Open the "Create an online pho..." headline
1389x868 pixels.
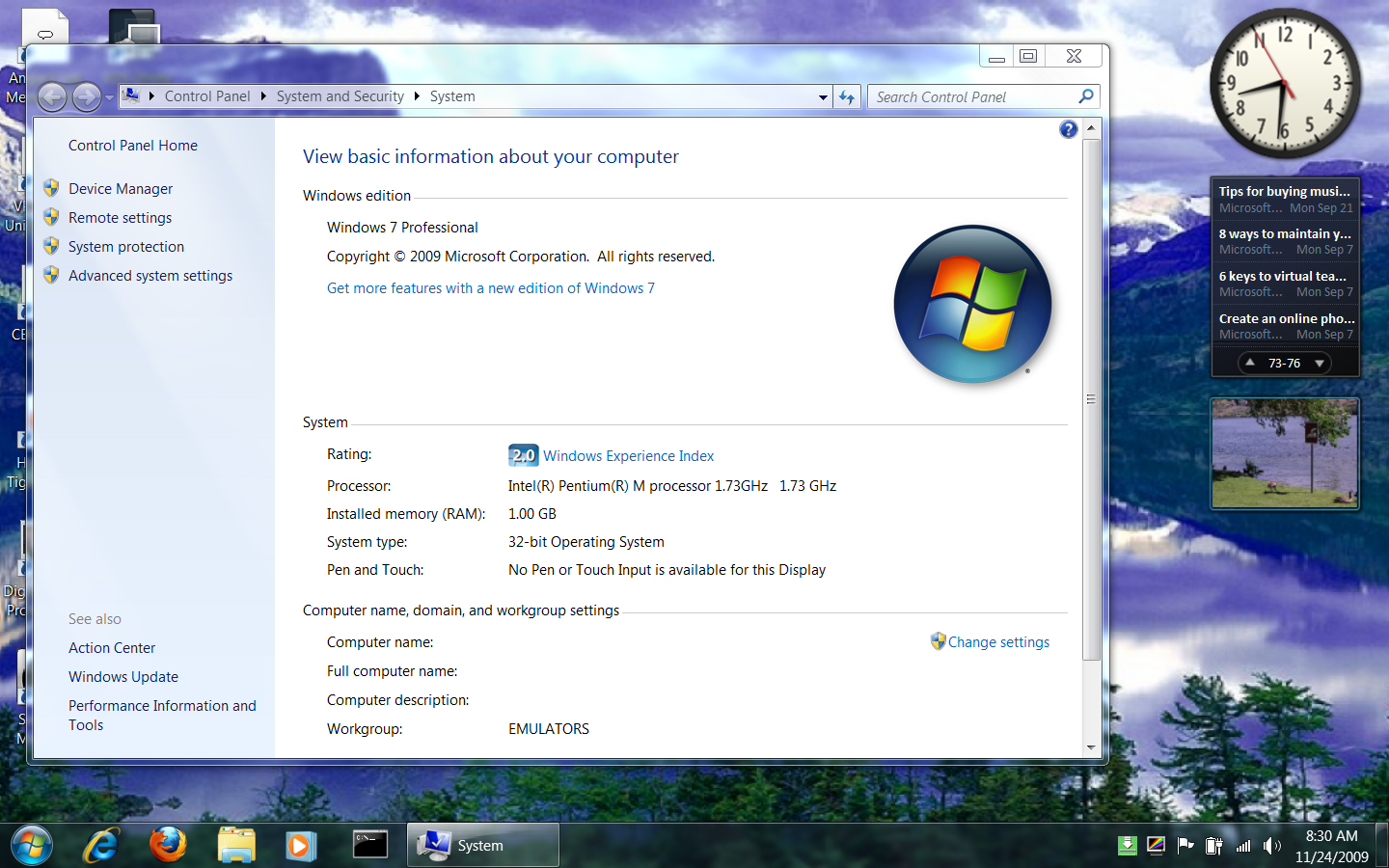(x=1287, y=318)
